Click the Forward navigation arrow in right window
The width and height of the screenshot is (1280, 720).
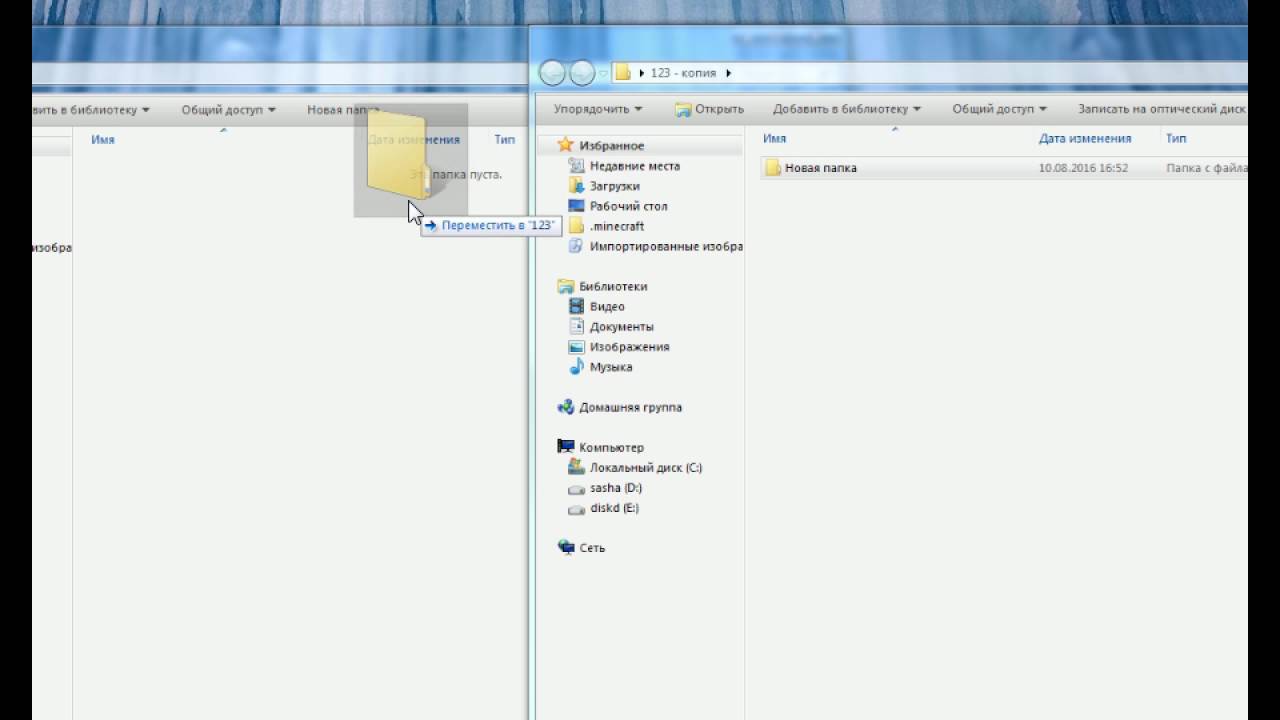[582, 73]
